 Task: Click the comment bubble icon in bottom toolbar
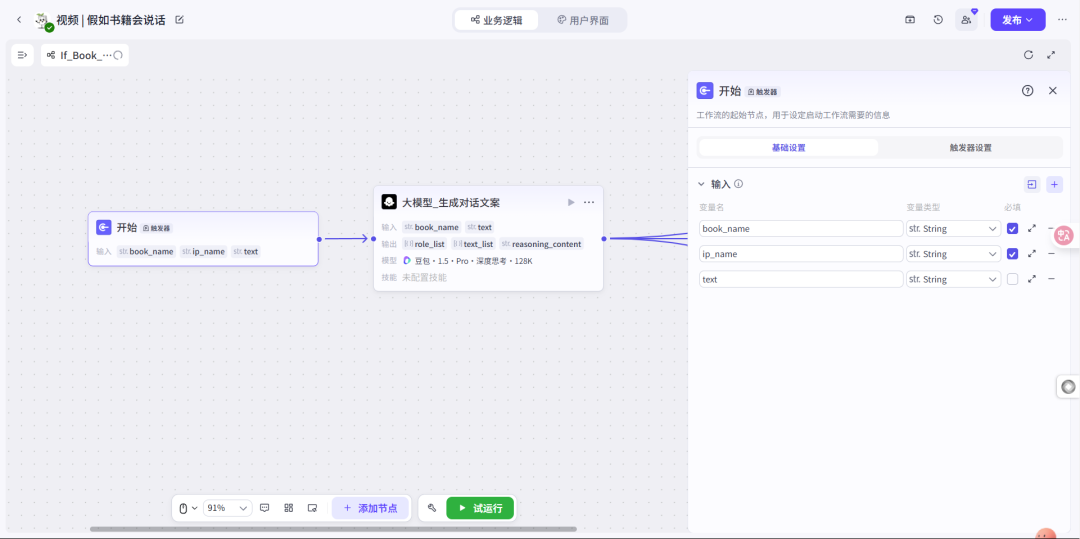pyautogui.click(x=265, y=508)
